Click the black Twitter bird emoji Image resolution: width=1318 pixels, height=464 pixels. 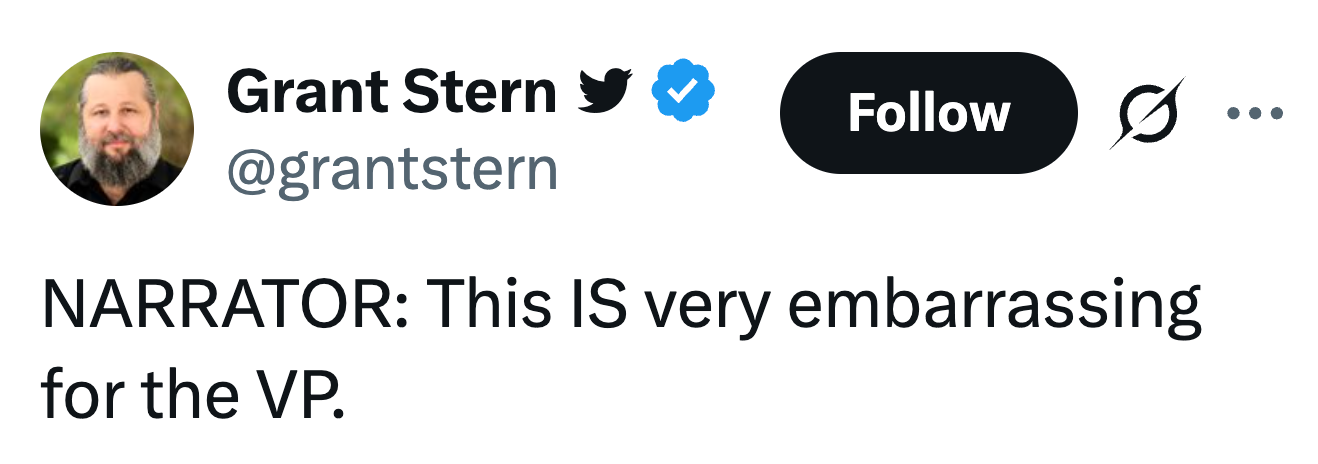[606, 94]
